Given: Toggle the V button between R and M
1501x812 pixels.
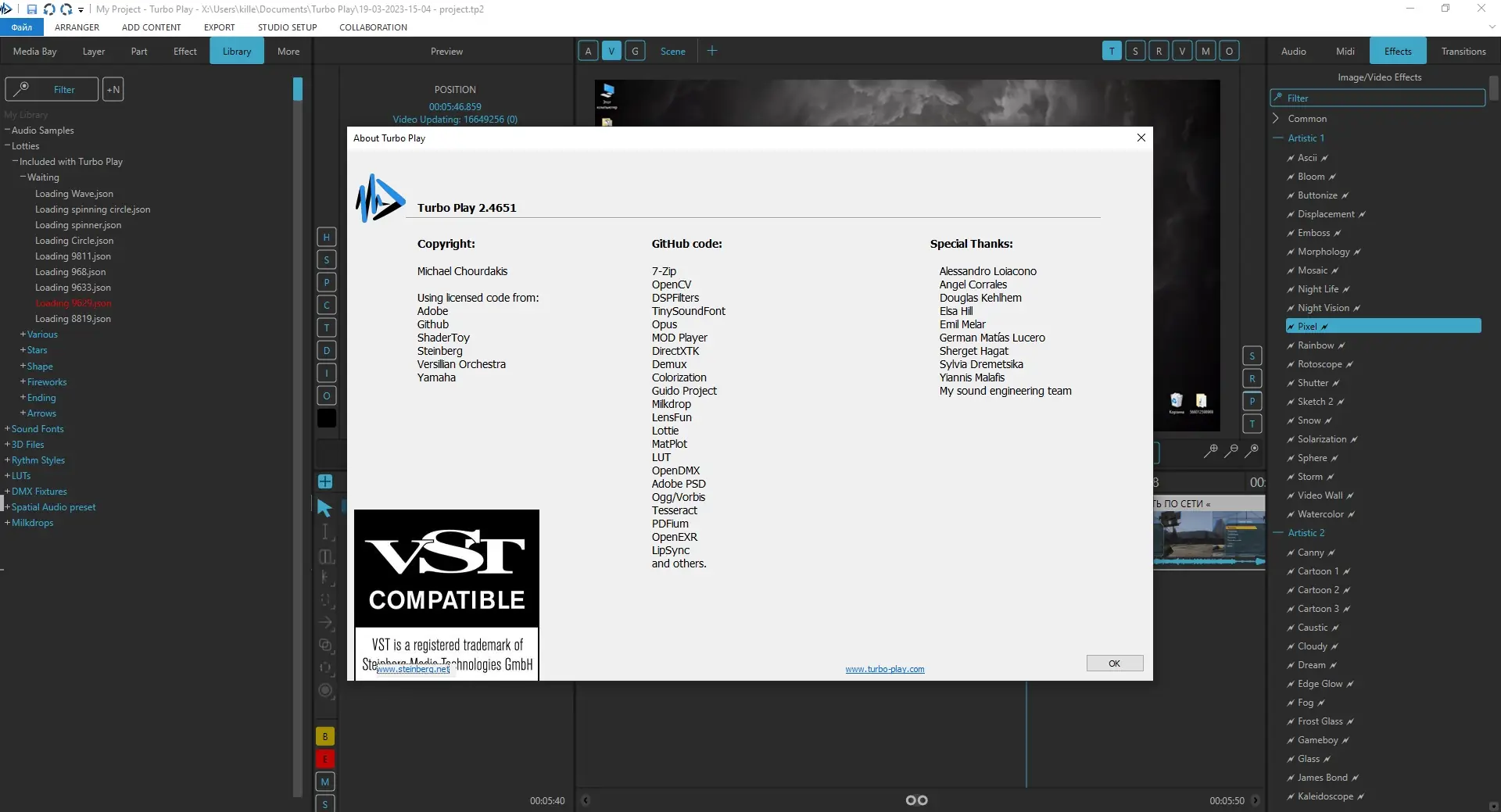Looking at the screenshot, I should [1182, 51].
